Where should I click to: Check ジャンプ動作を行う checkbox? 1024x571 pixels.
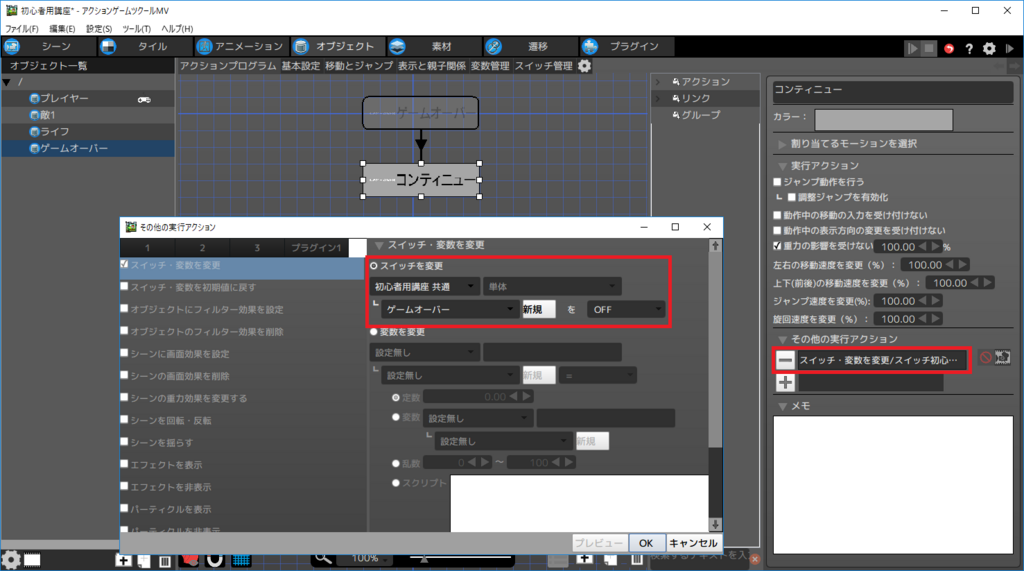point(777,182)
